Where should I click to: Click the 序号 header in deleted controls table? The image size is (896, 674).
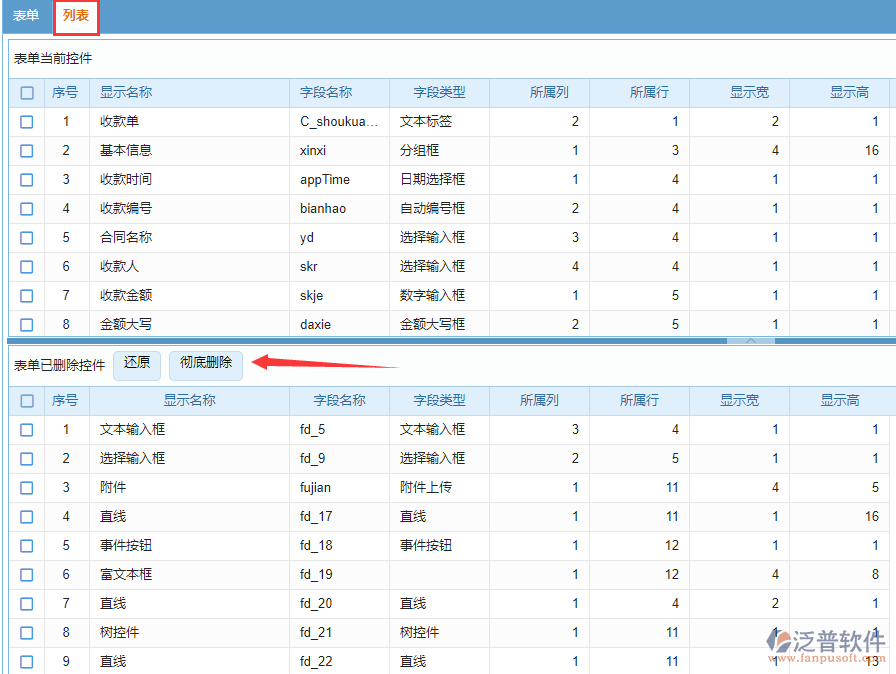65,400
